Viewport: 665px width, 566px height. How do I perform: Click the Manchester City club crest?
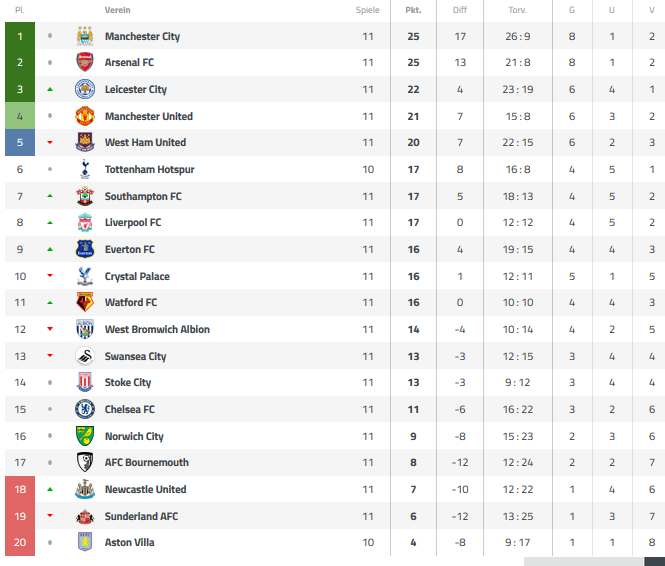click(85, 36)
